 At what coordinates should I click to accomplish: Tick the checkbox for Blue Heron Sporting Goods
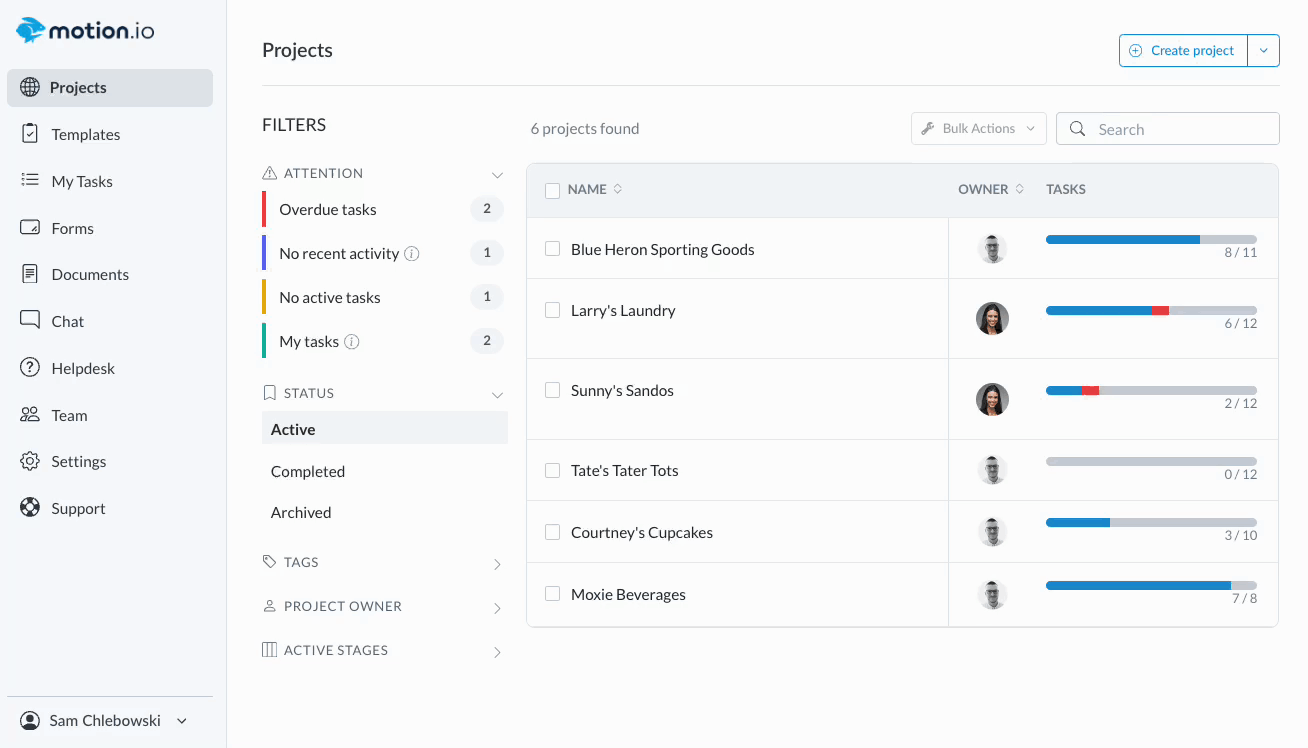552,249
